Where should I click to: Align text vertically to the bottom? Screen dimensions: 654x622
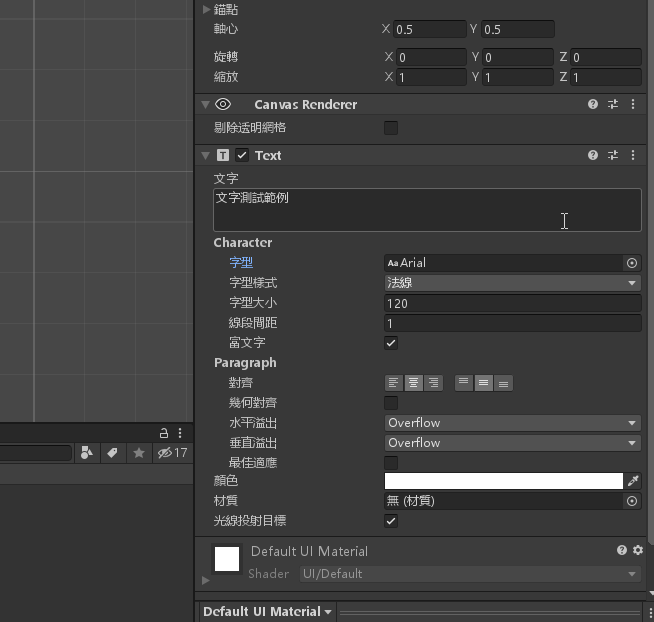click(504, 383)
